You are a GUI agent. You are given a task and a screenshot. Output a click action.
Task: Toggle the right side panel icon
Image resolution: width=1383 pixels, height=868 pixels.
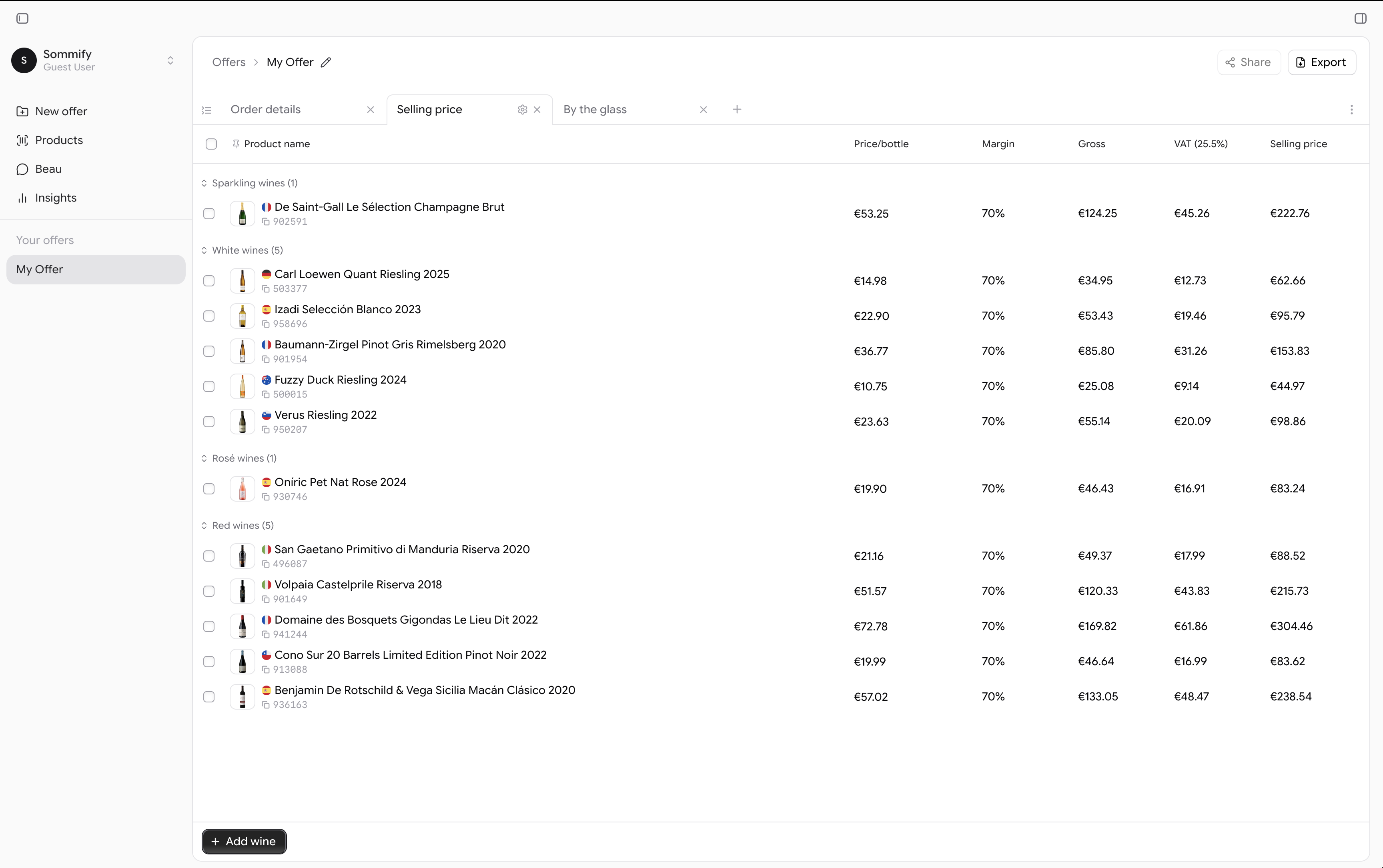click(1360, 18)
